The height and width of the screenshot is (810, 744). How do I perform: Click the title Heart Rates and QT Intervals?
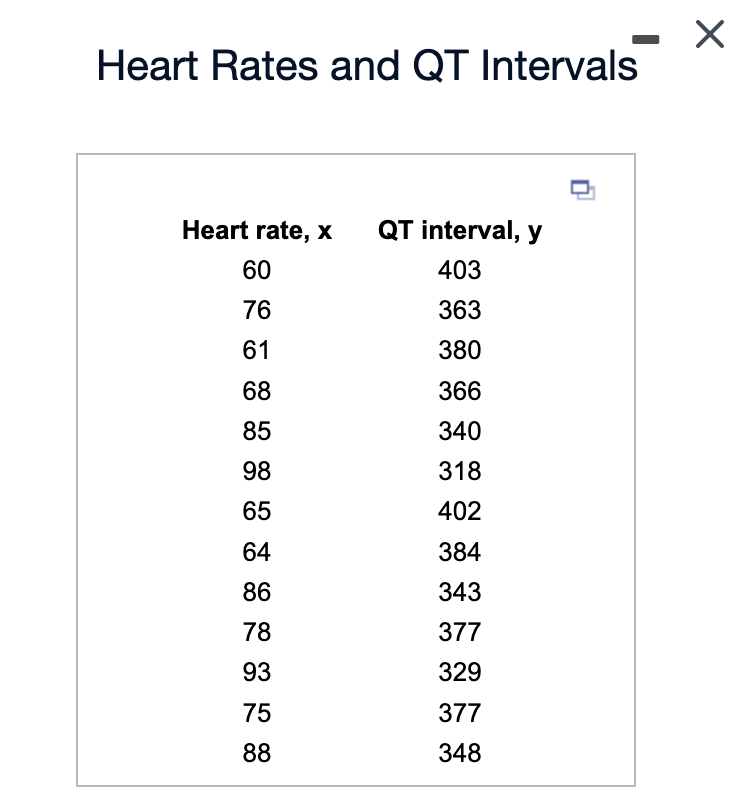coord(366,64)
